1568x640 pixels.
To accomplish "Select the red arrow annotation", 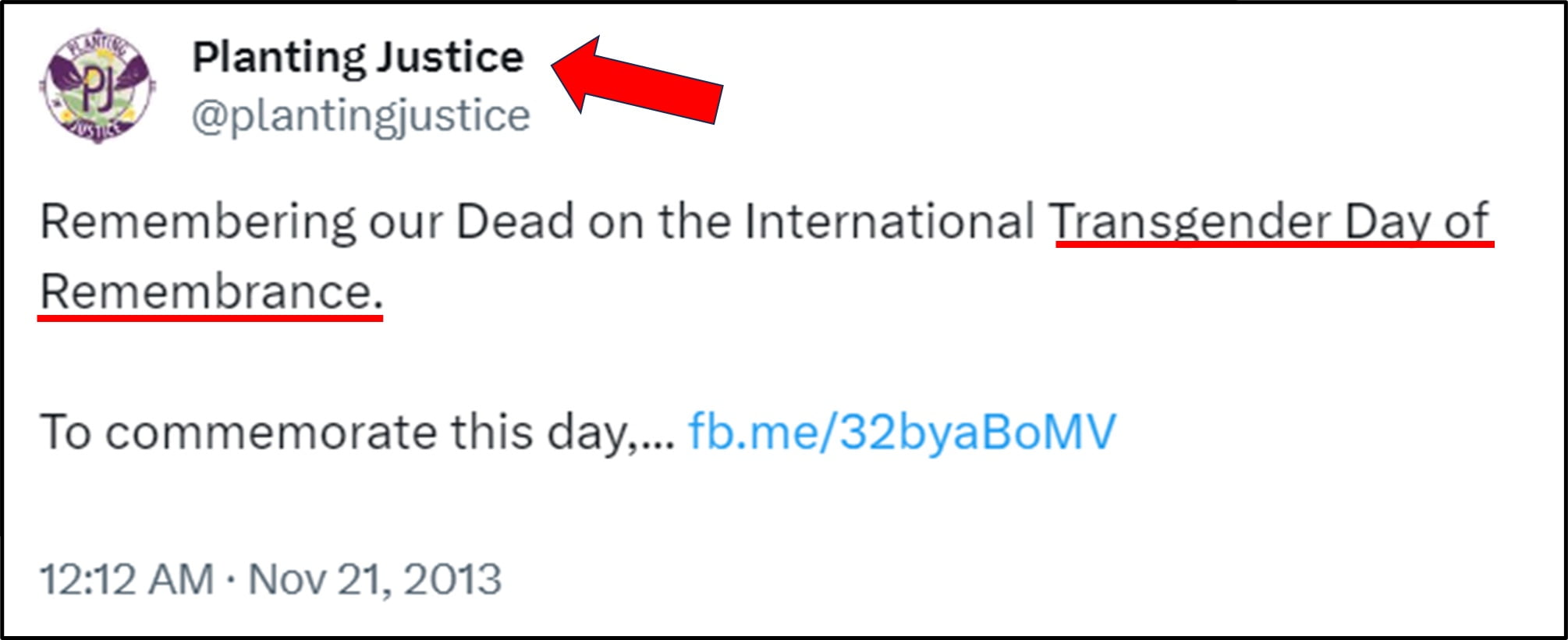I will [637, 80].
